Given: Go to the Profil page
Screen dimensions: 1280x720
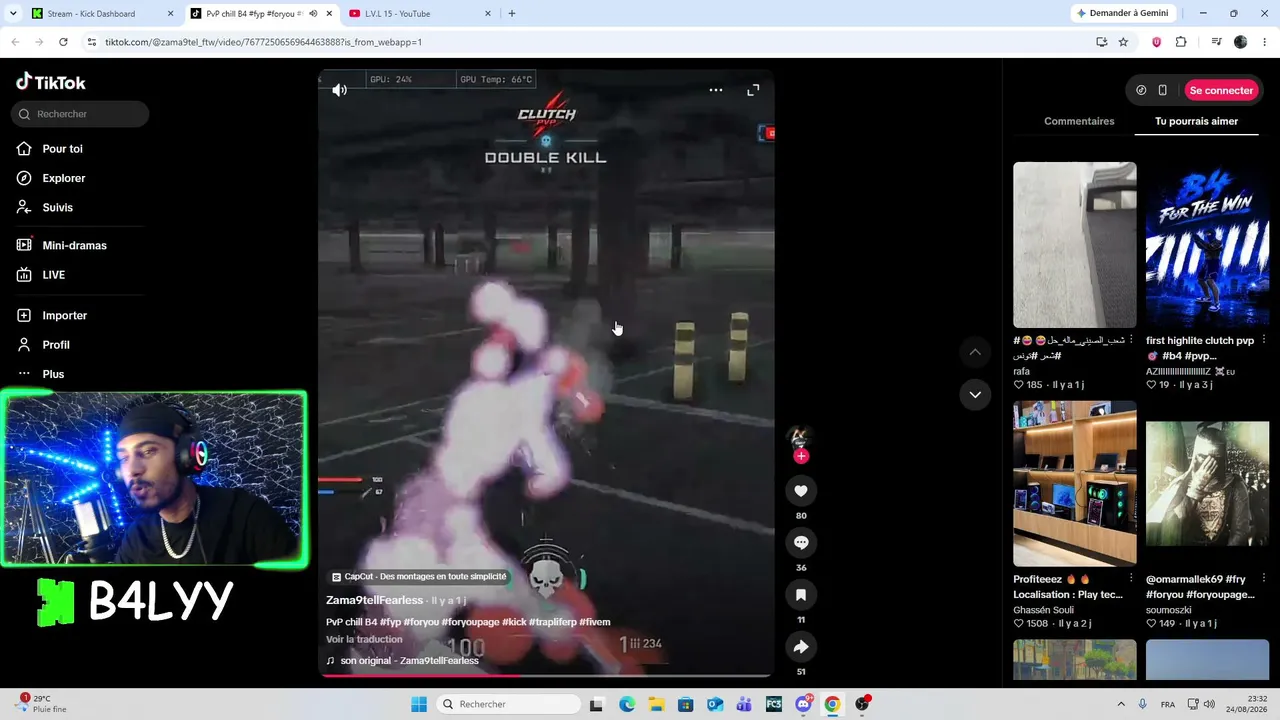Looking at the screenshot, I should [x=56, y=345].
